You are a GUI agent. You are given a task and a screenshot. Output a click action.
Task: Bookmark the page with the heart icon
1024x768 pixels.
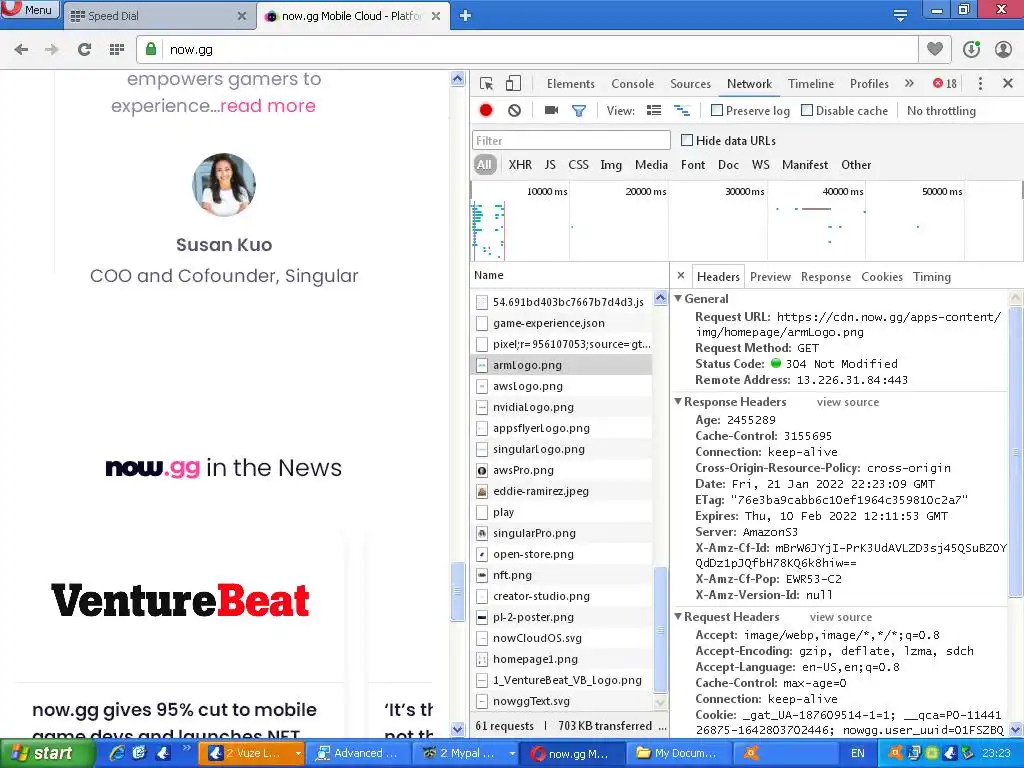click(x=935, y=49)
